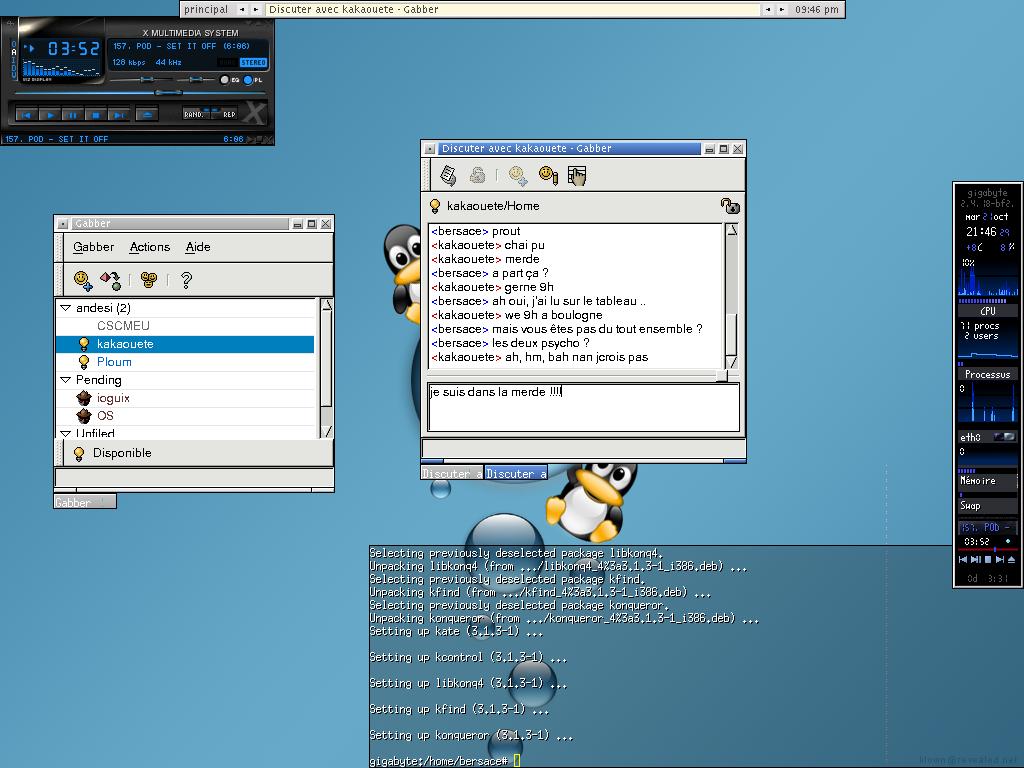Click the Processus panel in gkrellm
Screen dimensions: 1024x768
[987, 374]
